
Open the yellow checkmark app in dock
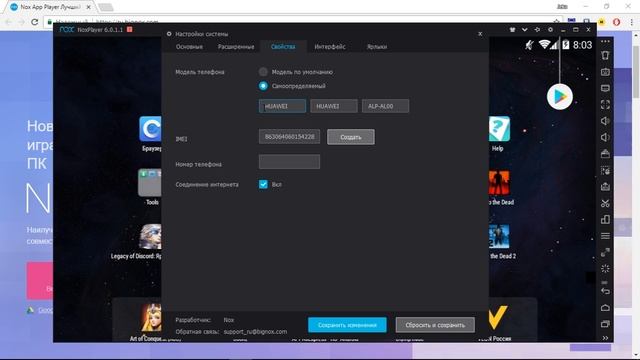pyautogui.click(x=498, y=318)
